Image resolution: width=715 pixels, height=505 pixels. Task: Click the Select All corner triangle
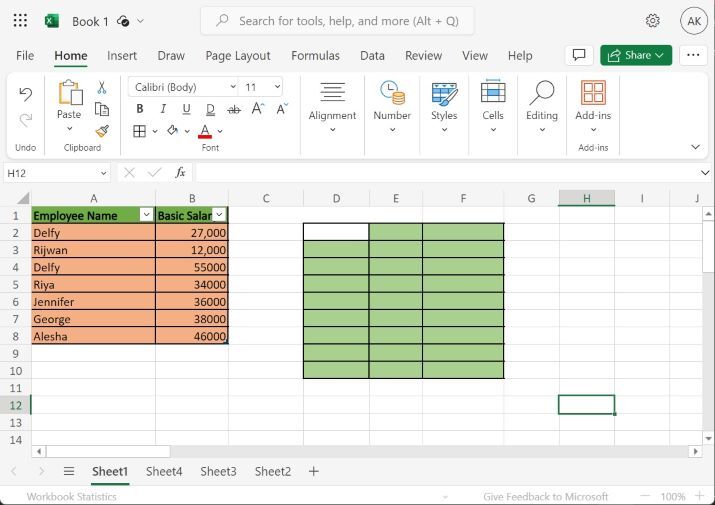[x=23, y=198]
